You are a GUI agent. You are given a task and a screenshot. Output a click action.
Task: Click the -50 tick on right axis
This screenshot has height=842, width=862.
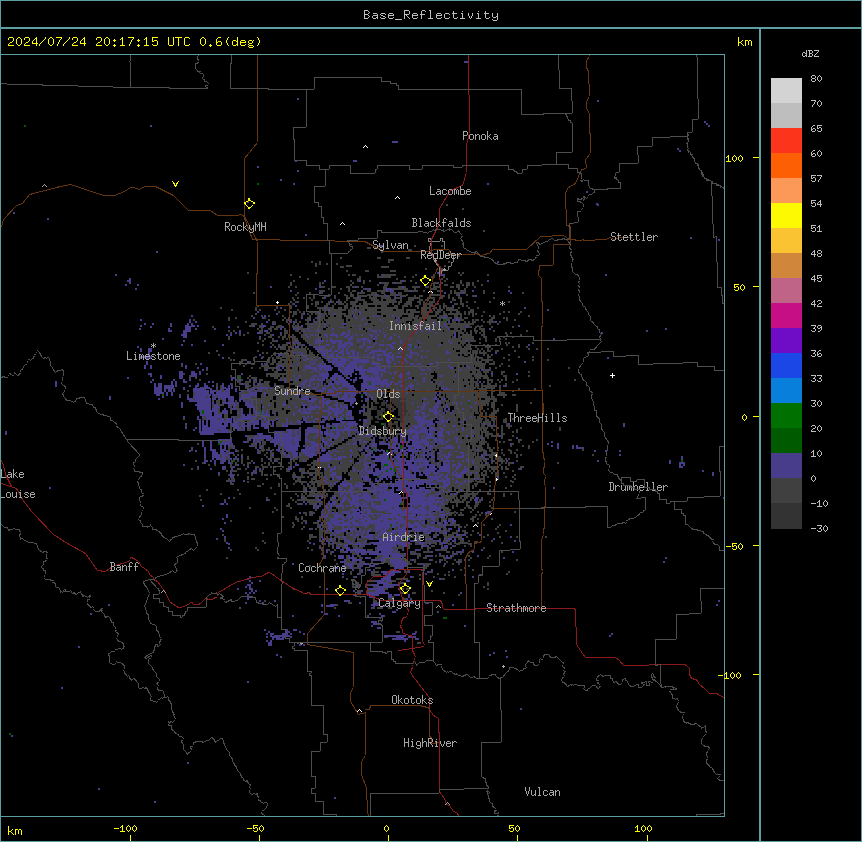point(734,546)
